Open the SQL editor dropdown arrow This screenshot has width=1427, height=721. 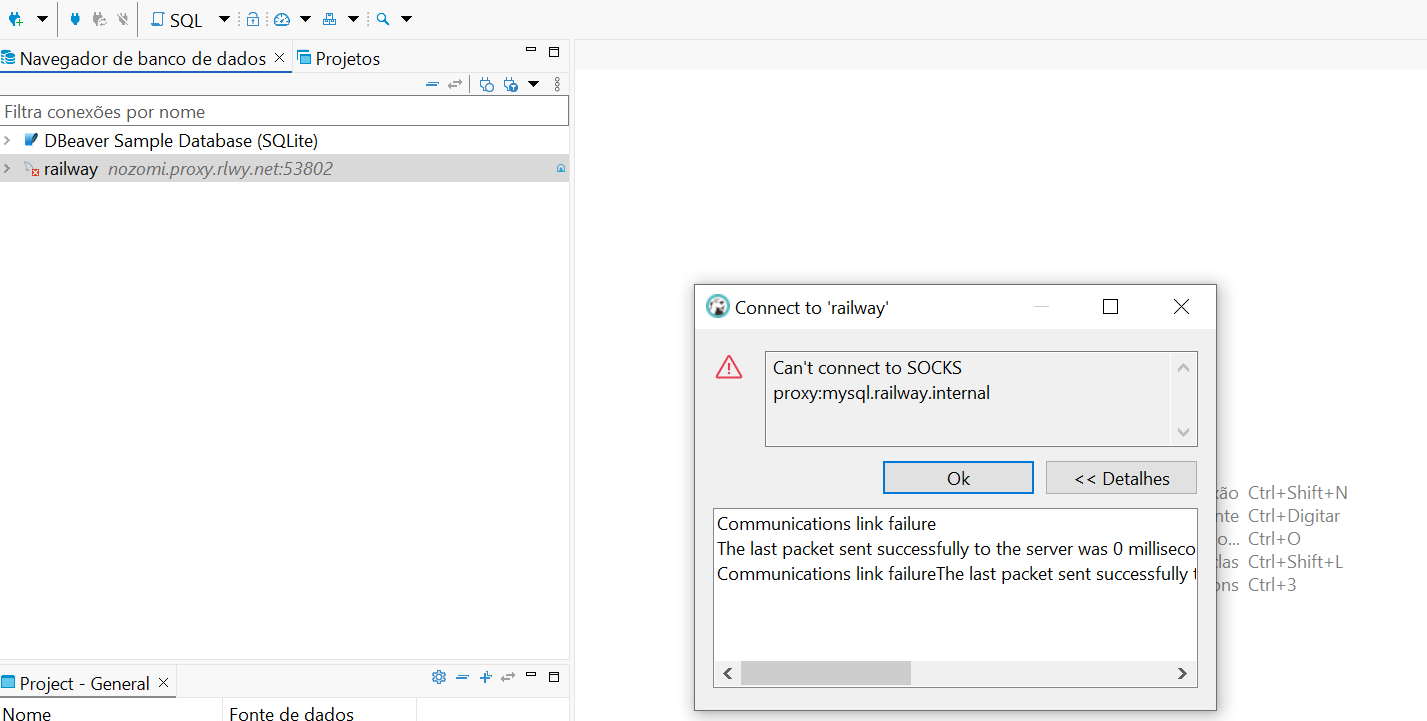coord(224,19)
